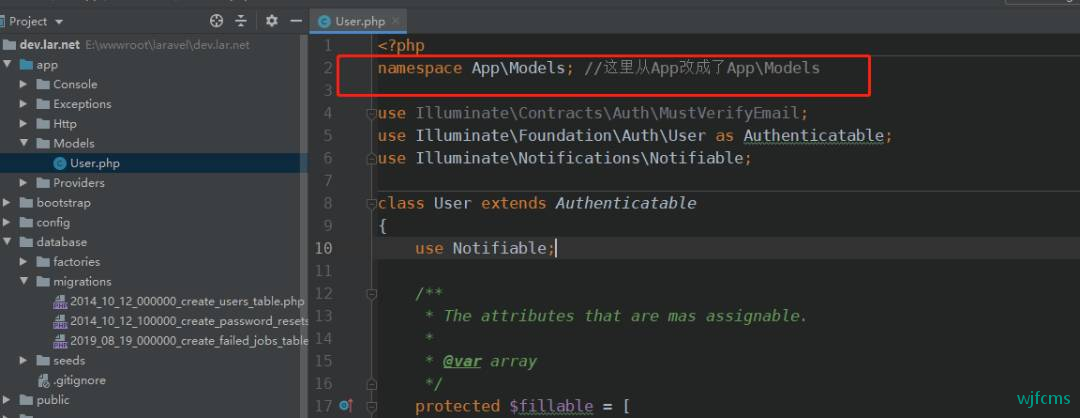This screenshot has width=1080, height=418.
Task: Click the fold-end marker at line 16
Action: click(x=371, y=384)
